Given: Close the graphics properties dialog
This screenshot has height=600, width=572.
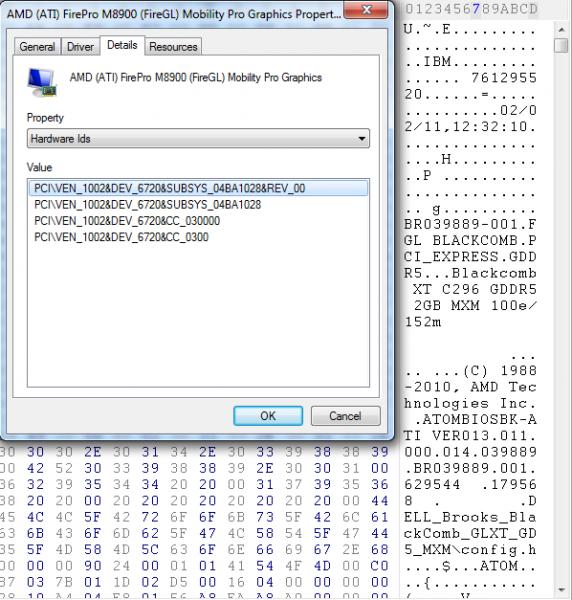Looking at the screenshot, I should click(366, 10).
